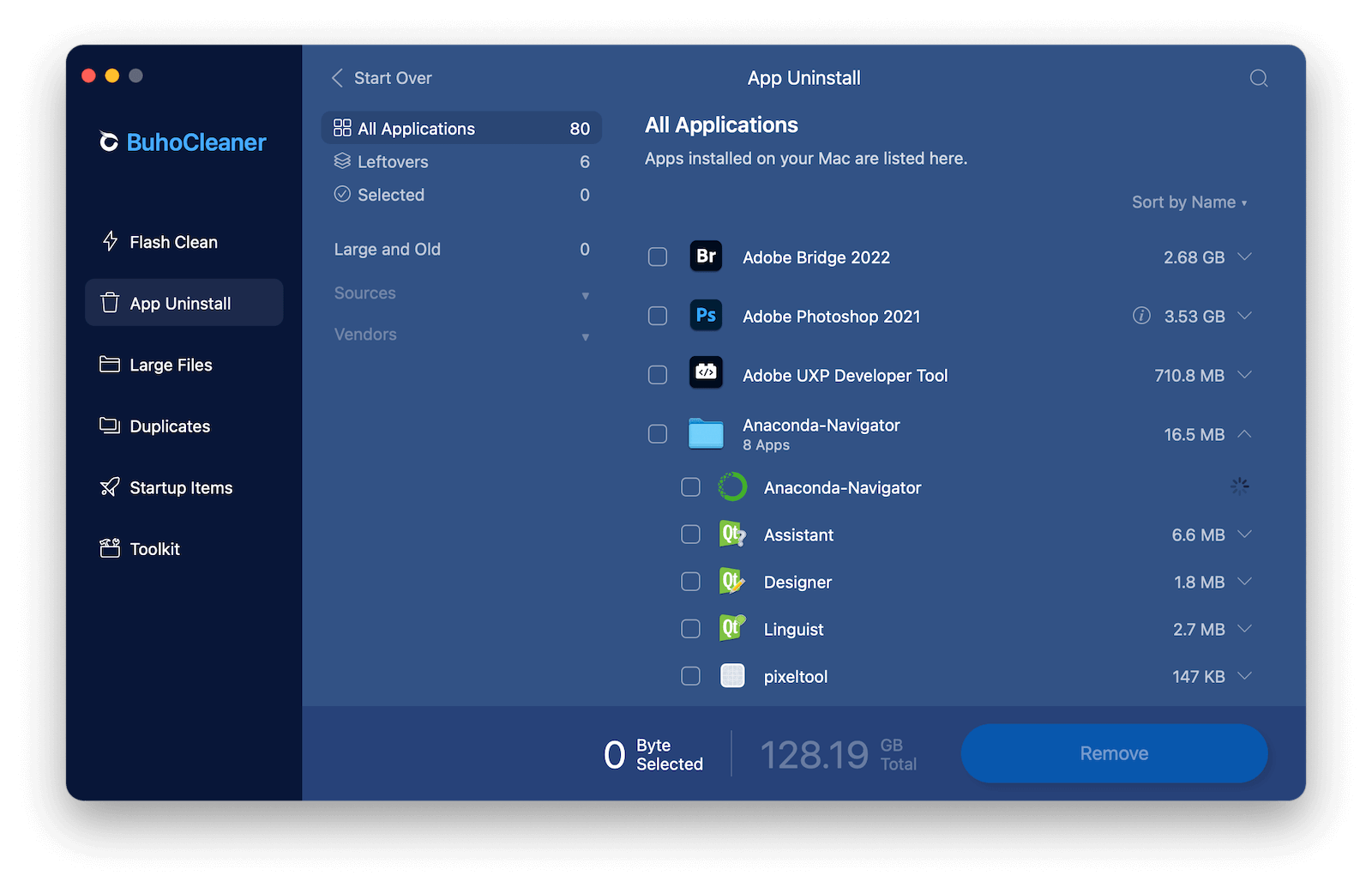
Task: Click the Remove button
Action: click(1114, 753)
